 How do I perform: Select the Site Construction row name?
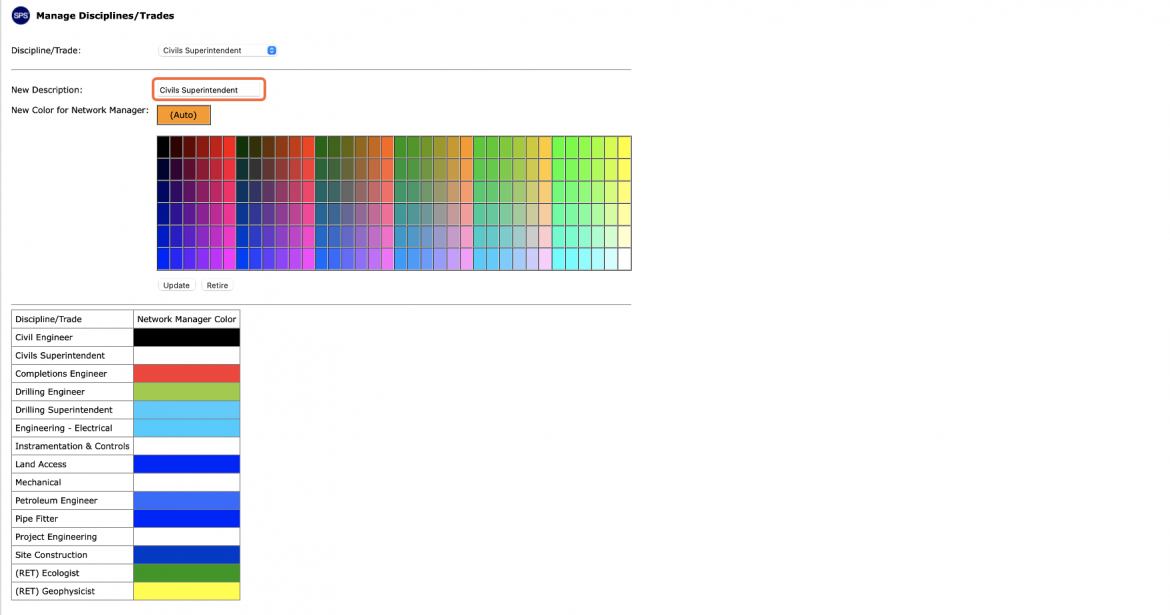point(51,555)
